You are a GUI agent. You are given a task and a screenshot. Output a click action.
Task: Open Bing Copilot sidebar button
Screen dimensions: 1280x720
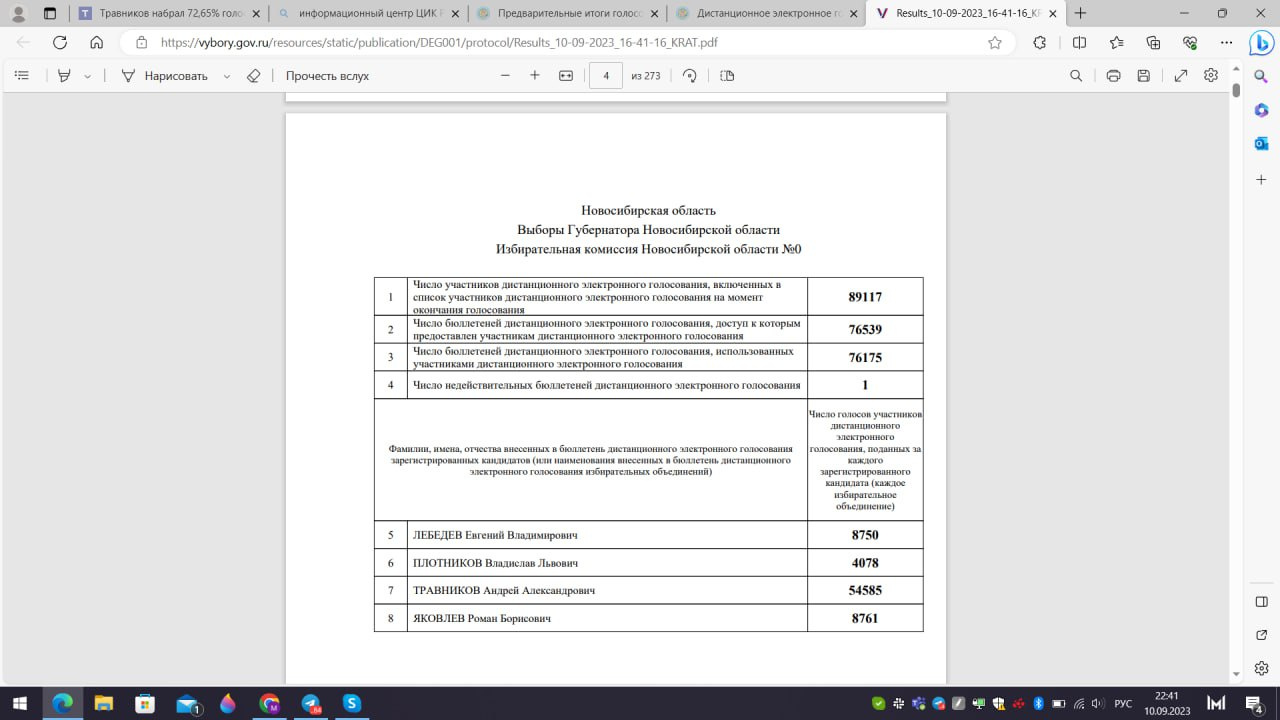tap(1261, 43)
